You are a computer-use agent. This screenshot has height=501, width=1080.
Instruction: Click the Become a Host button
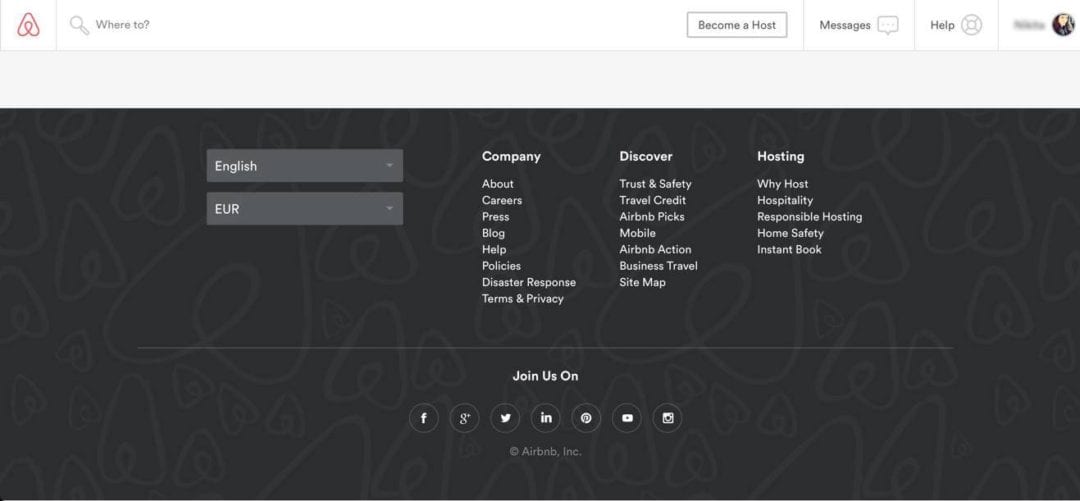pyautogui.click(x=737, y=25)
